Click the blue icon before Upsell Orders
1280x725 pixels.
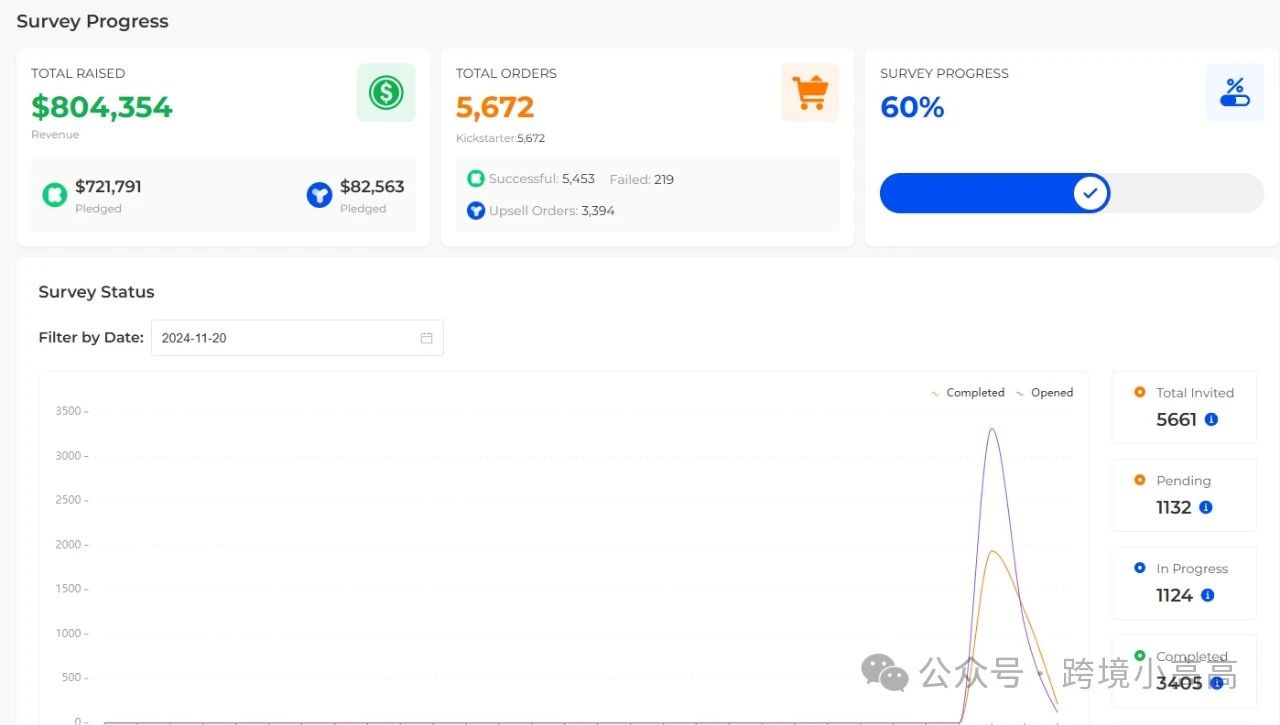(x=476, y=211)
